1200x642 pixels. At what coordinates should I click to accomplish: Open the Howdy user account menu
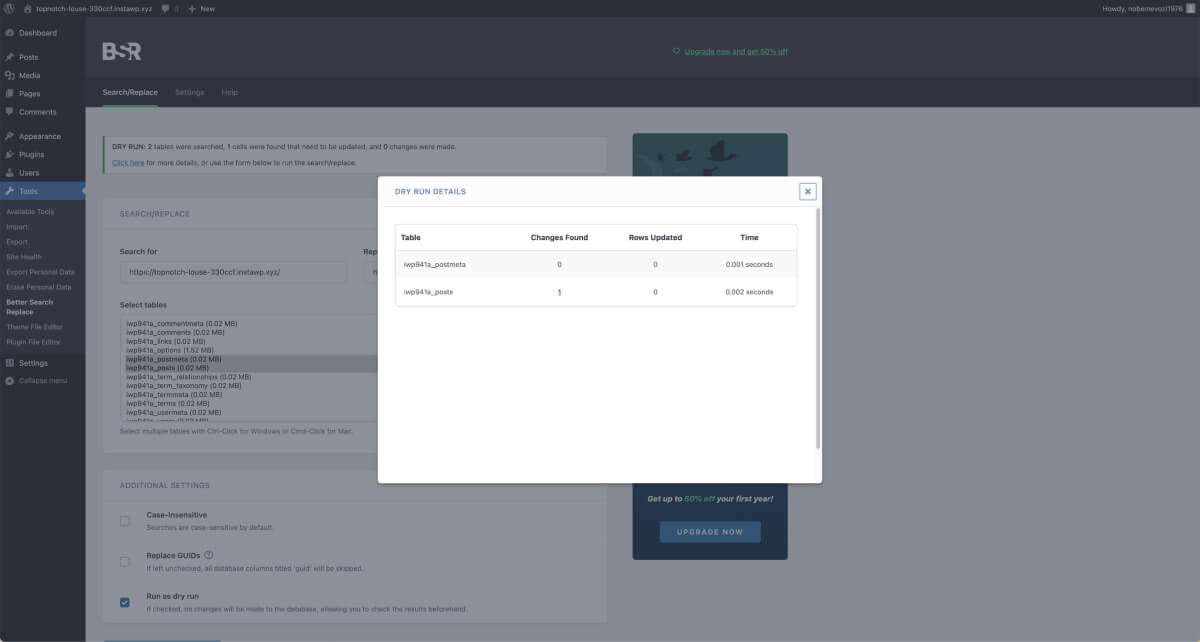tap(1148, 8)
